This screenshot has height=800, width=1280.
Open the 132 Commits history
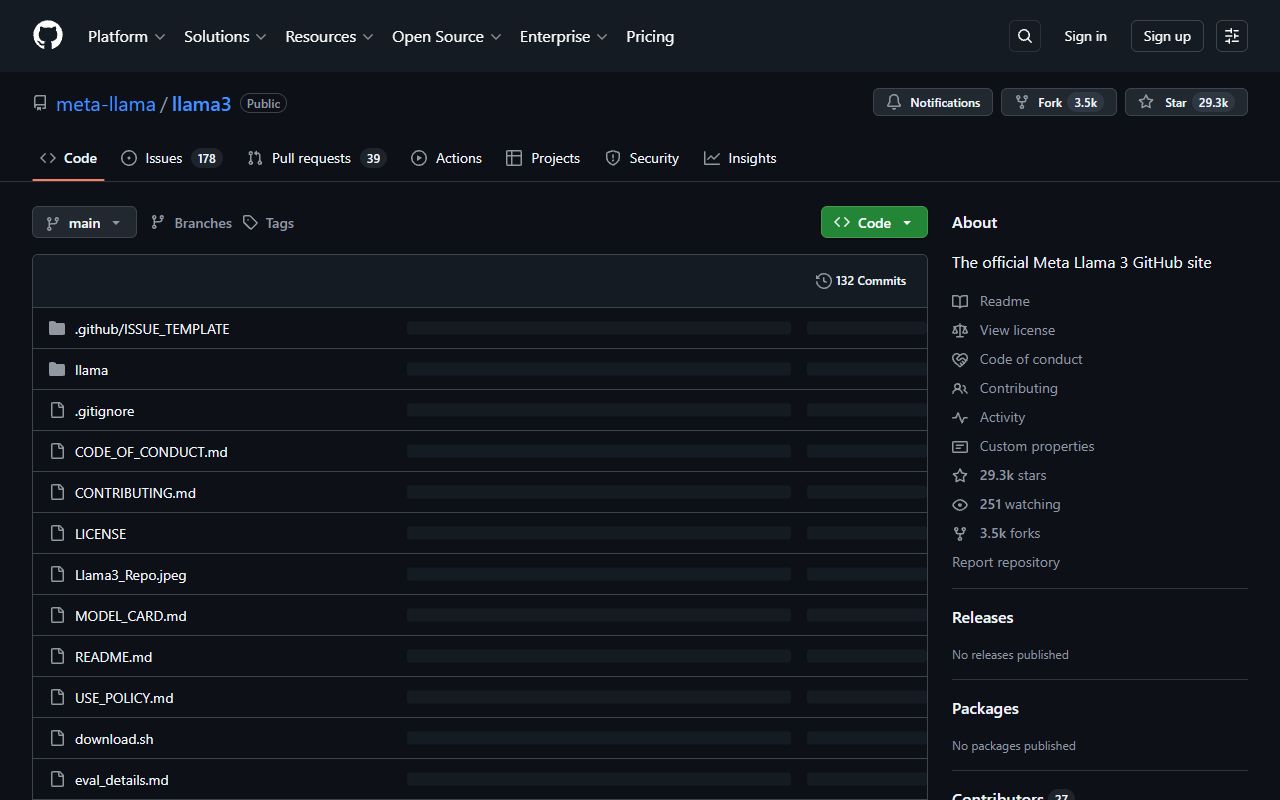point(861,281)
